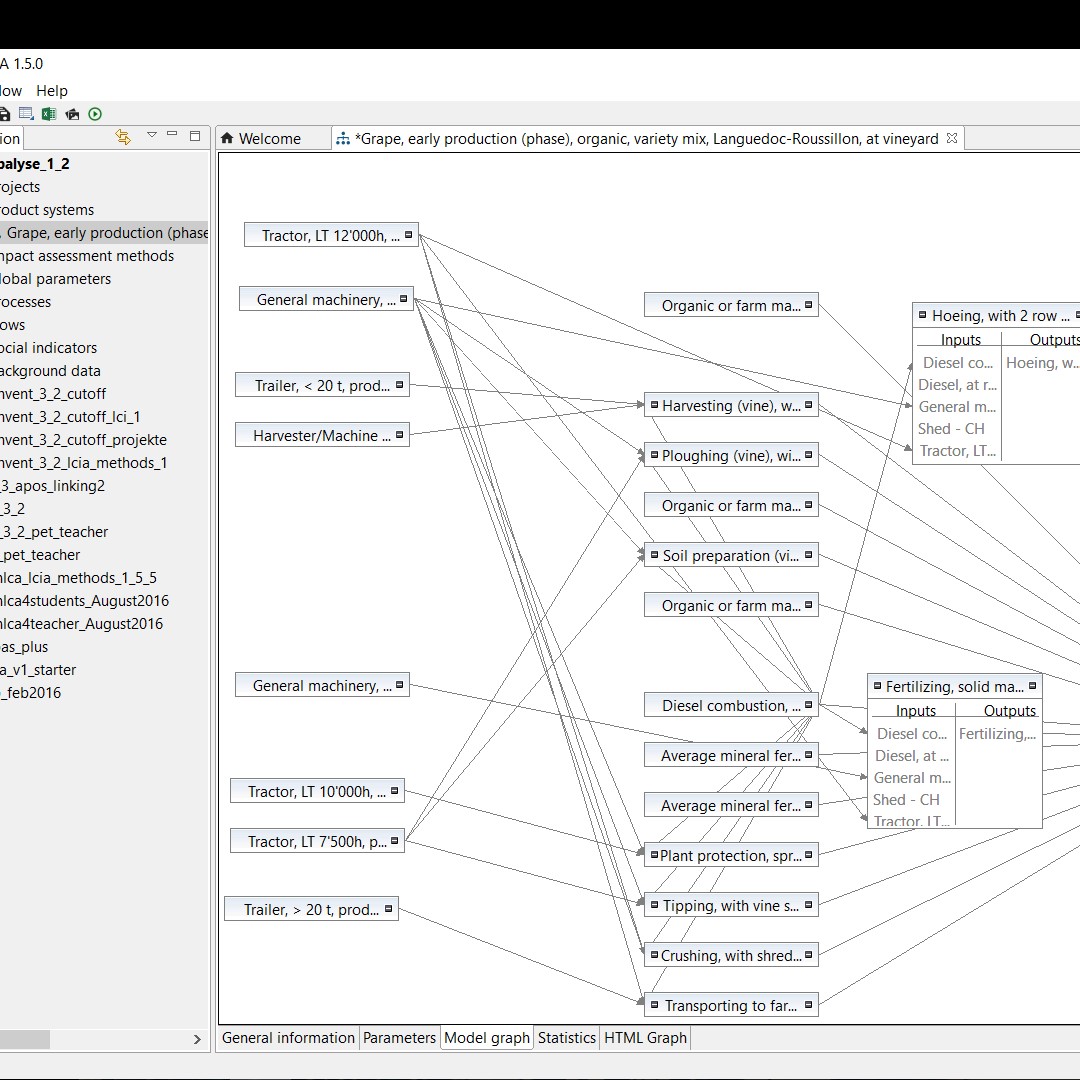Minimize the Navigation view
The height and width of the screenshot is (1080, 1080).
coord(171,132)
